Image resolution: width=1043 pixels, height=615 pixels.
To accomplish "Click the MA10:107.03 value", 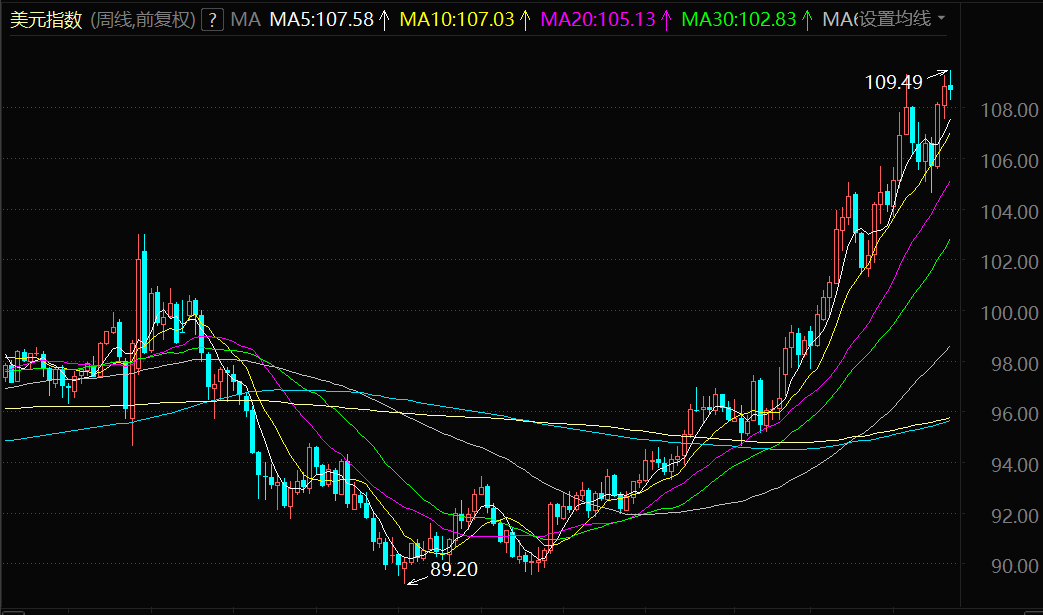I will point(457,19).
